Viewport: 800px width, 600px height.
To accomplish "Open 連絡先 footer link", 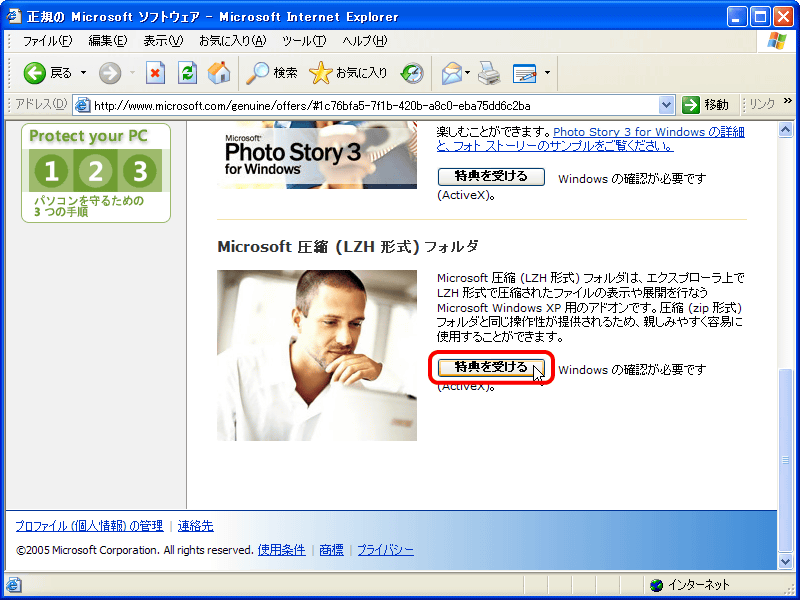I will tap(195, 526).
